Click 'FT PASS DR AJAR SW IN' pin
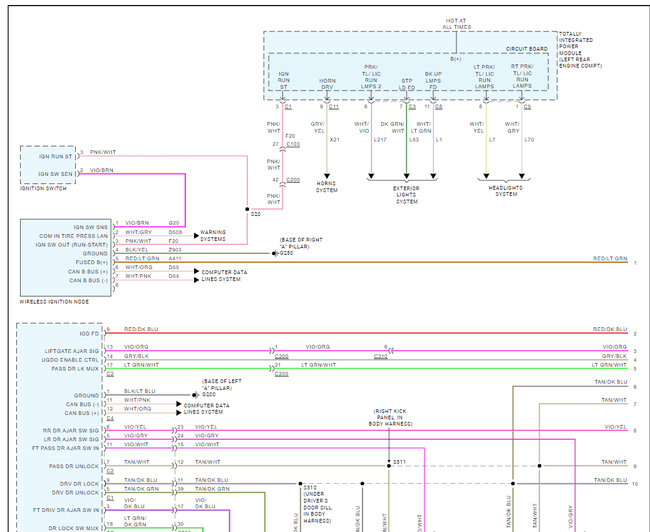Screen dimensions: 650x532 coord(65,449)
